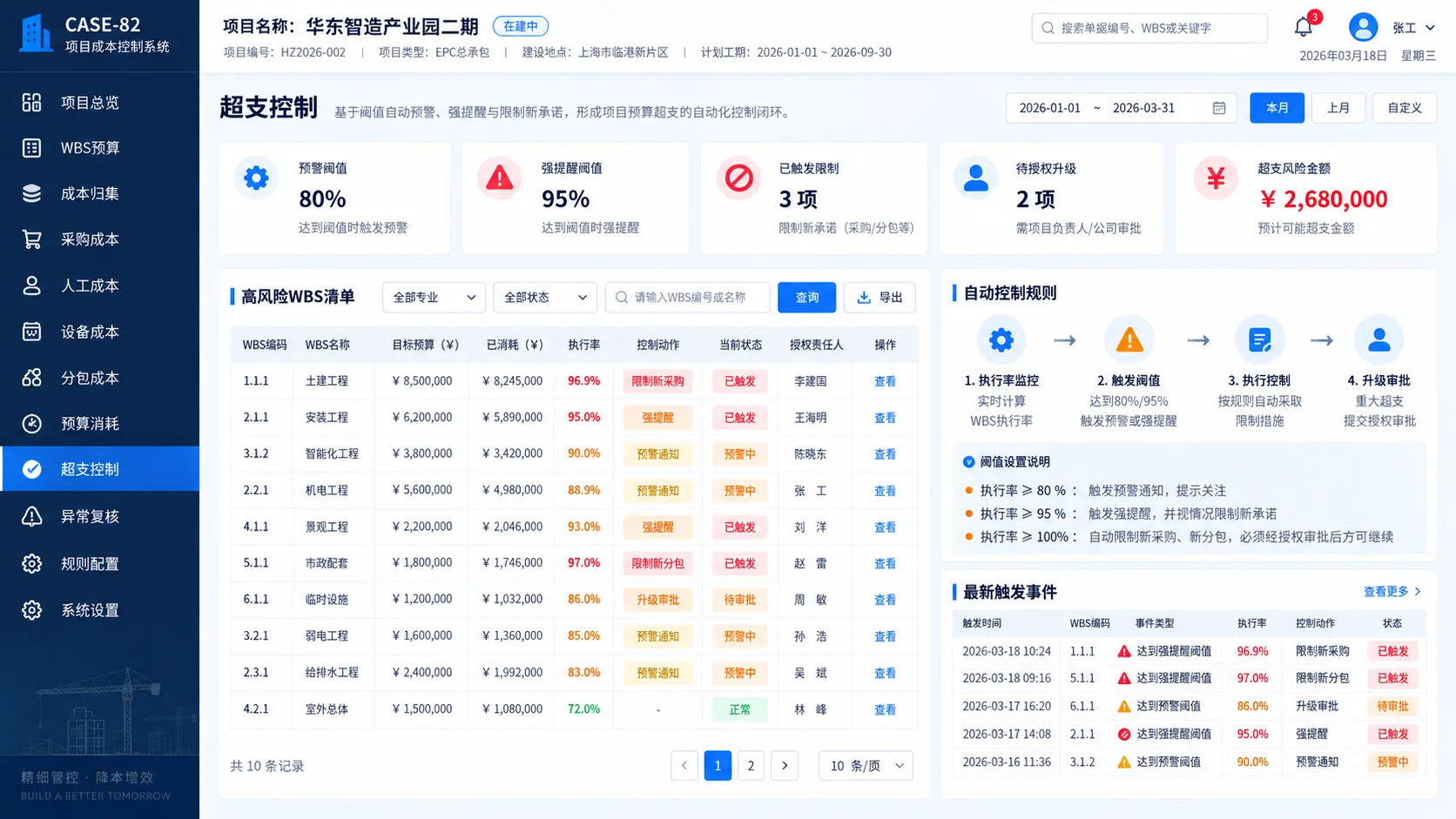Viewport: 1456px width, 819px height.
Task: Click the 采购成本 cart icon in sidebar
Action: coord(31,239)
